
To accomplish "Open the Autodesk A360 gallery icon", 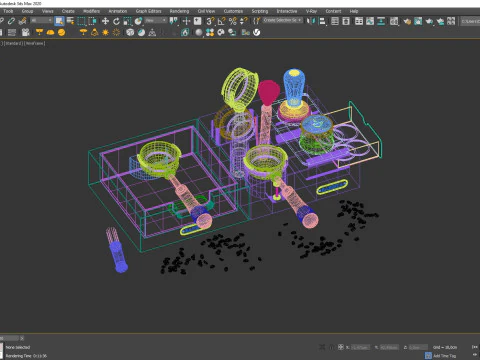I will pyautogui.click(x=451, y=21).
